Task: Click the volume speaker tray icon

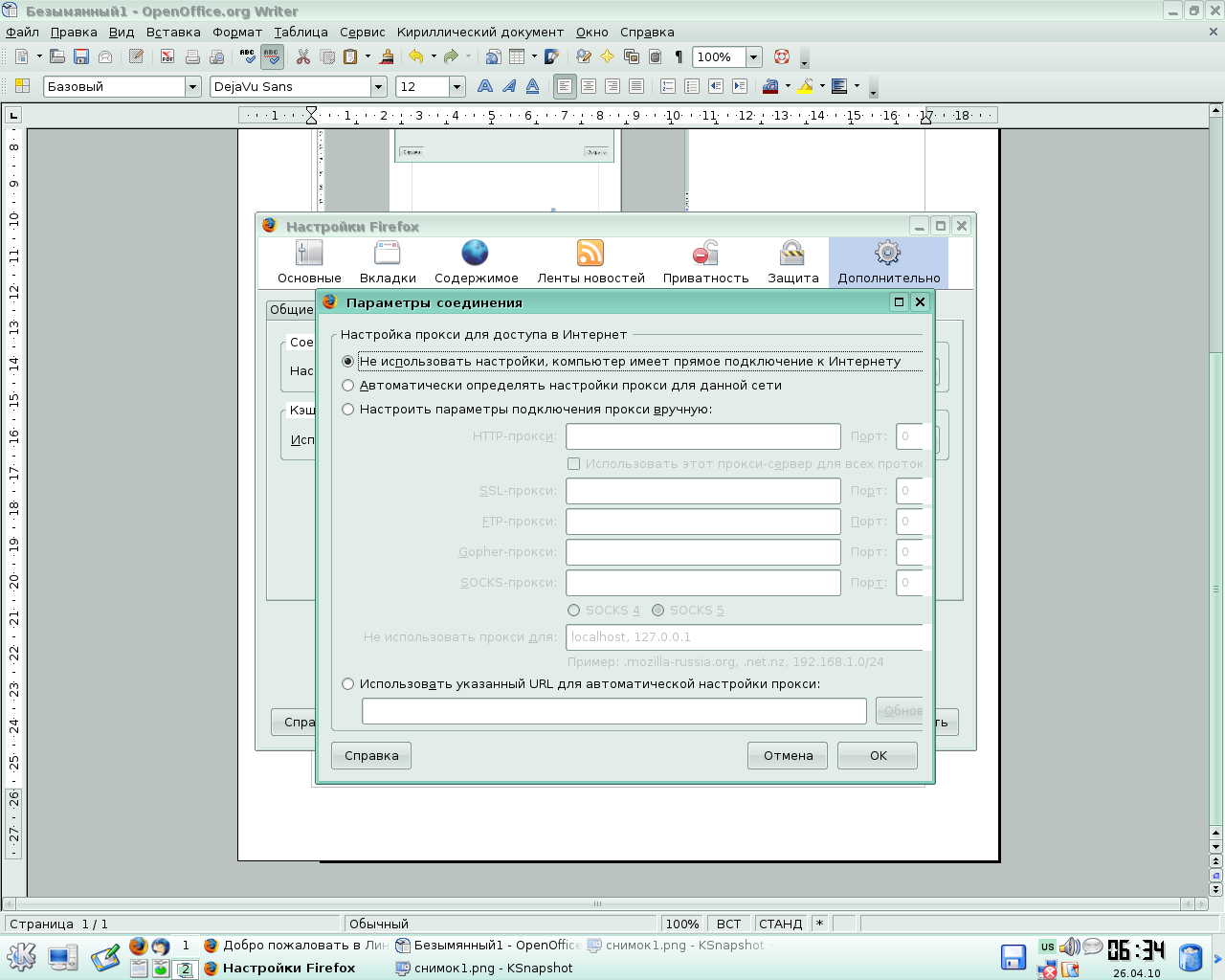Action: [1070, 947]
